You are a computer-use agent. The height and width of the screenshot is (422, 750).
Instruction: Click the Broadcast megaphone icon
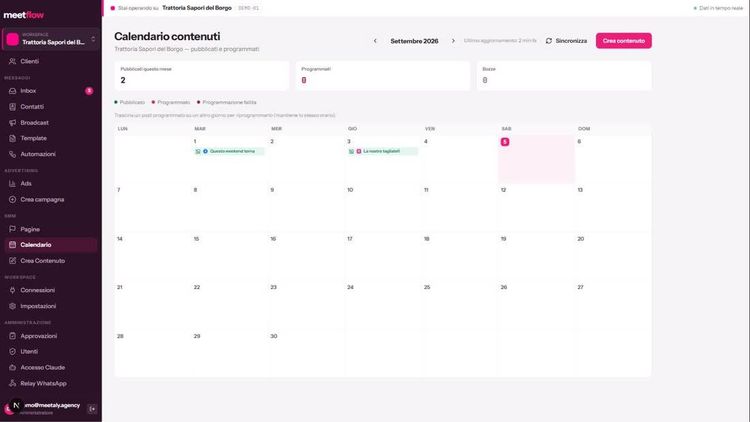click(x=12, y=123)
